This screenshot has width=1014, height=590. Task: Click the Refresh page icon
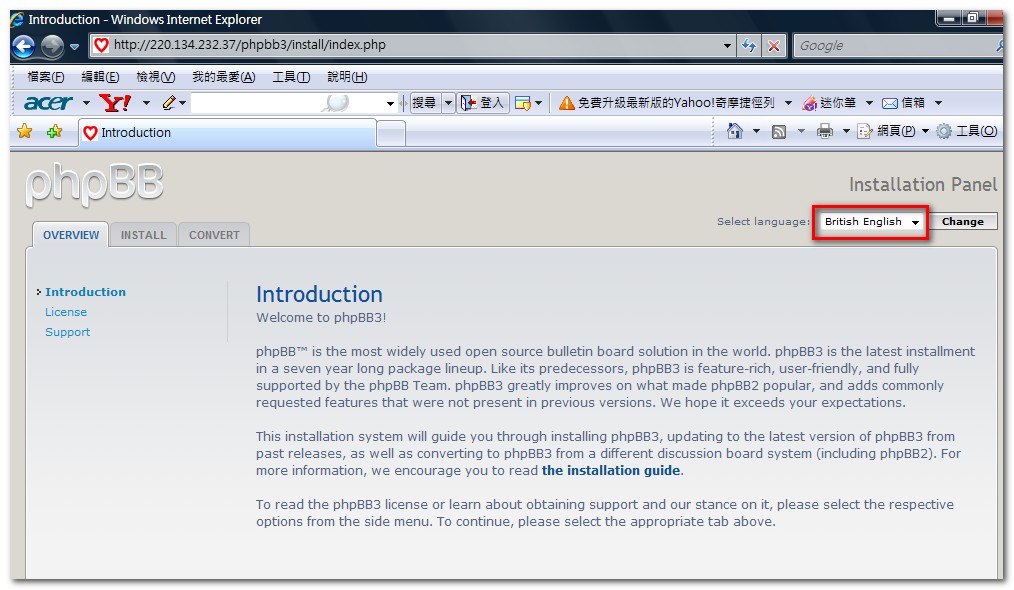coord(750,46)
